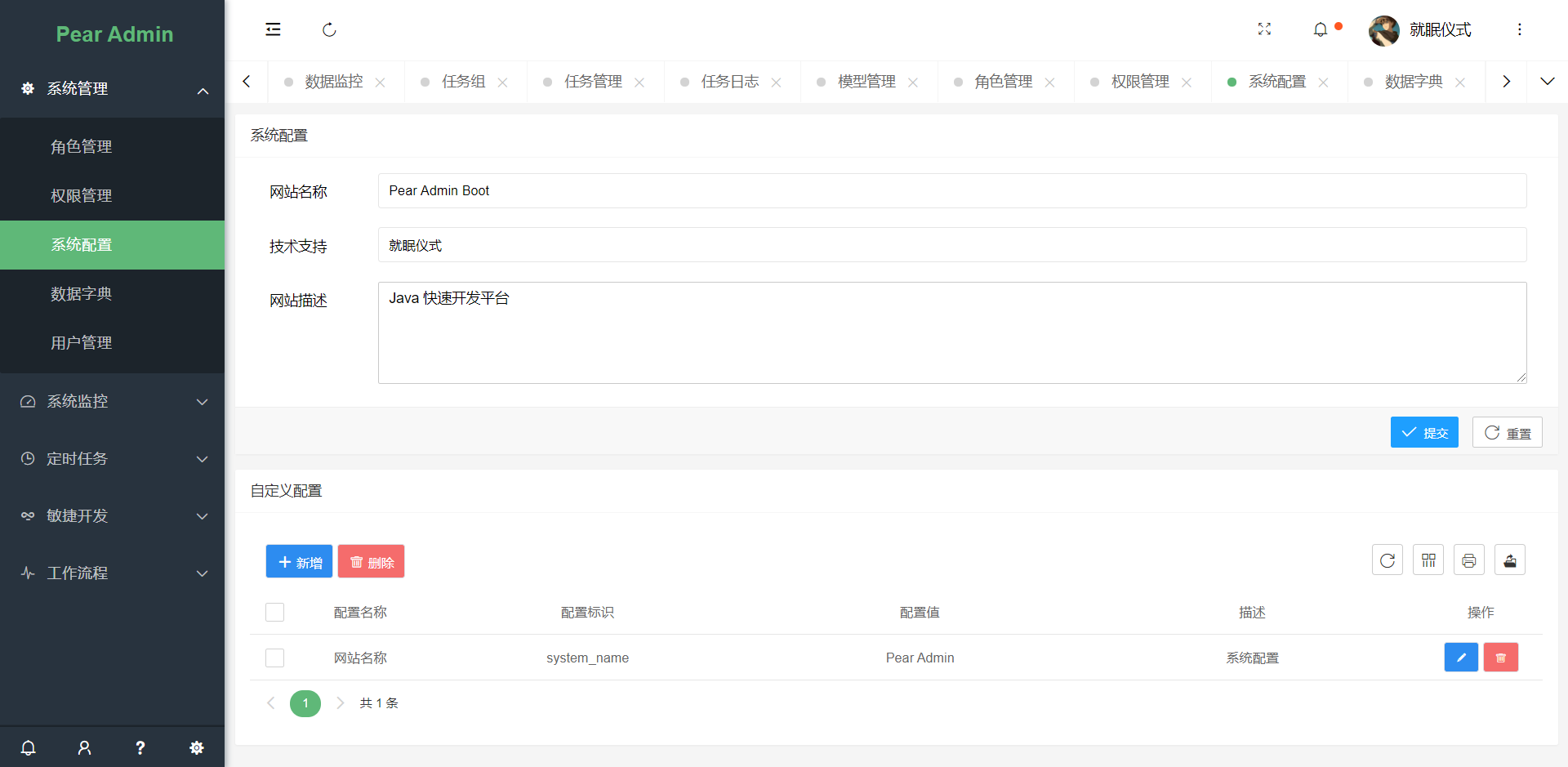1568x767 pixels.
Task: Open tab options dropdown arrow at right
Action: point(1547,82)
